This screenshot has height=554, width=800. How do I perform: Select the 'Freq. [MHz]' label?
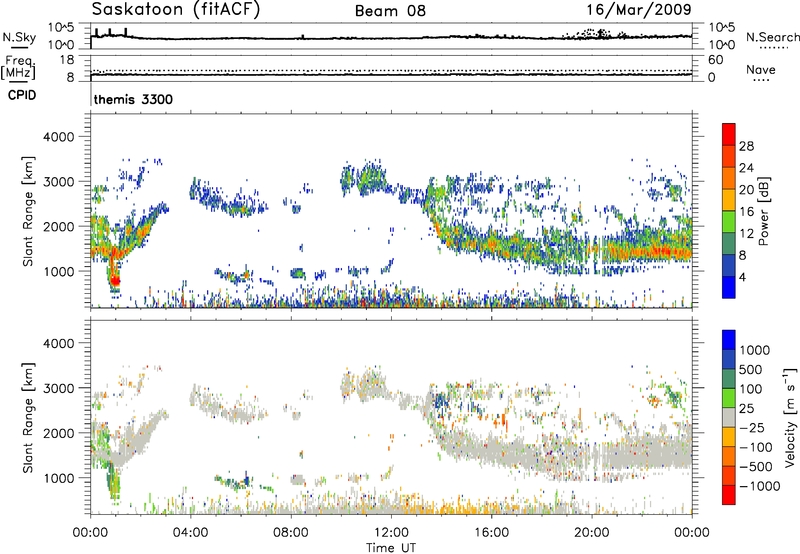point(19,67)
